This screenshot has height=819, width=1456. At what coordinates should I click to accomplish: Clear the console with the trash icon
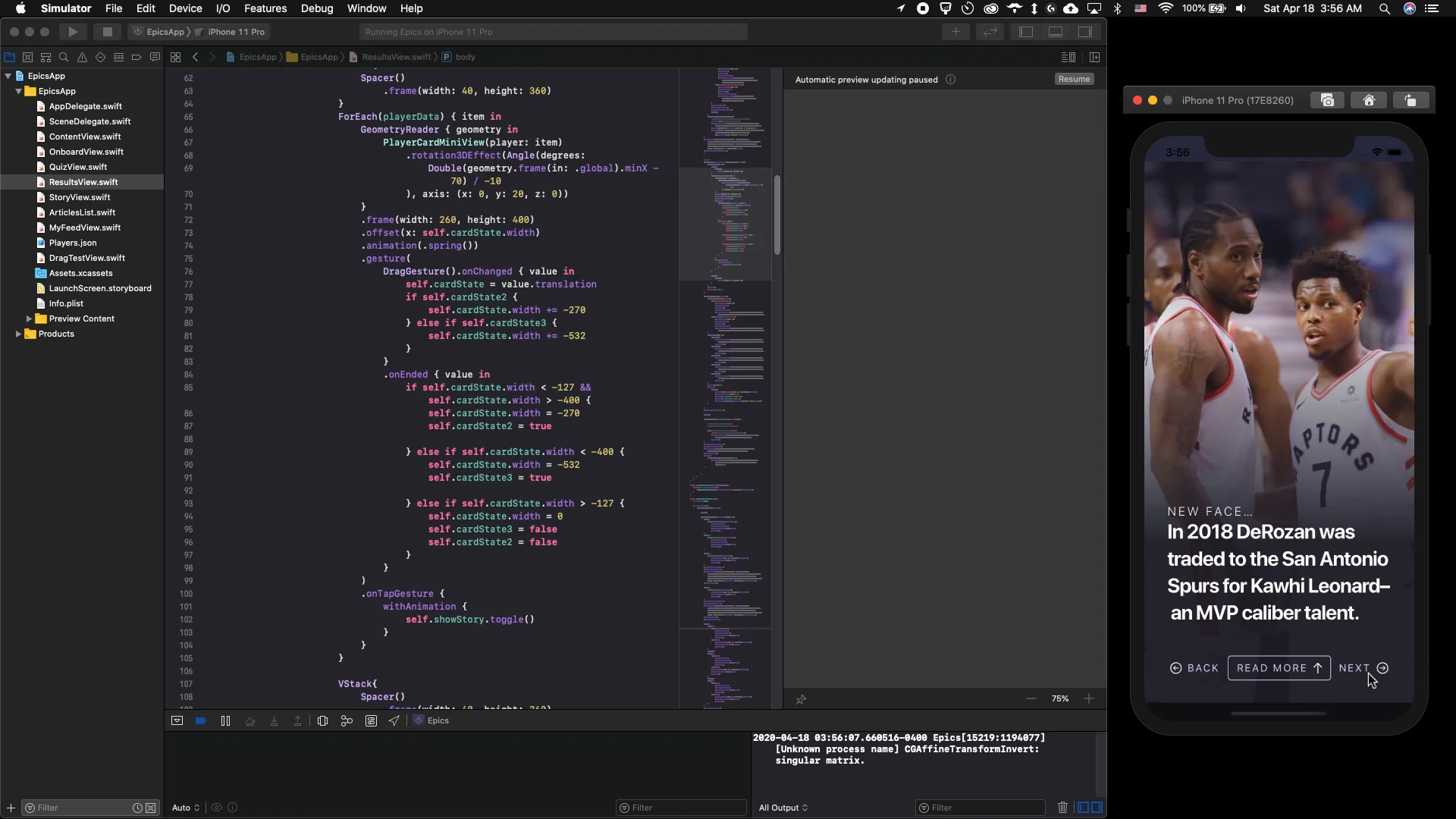(1062, 808)
